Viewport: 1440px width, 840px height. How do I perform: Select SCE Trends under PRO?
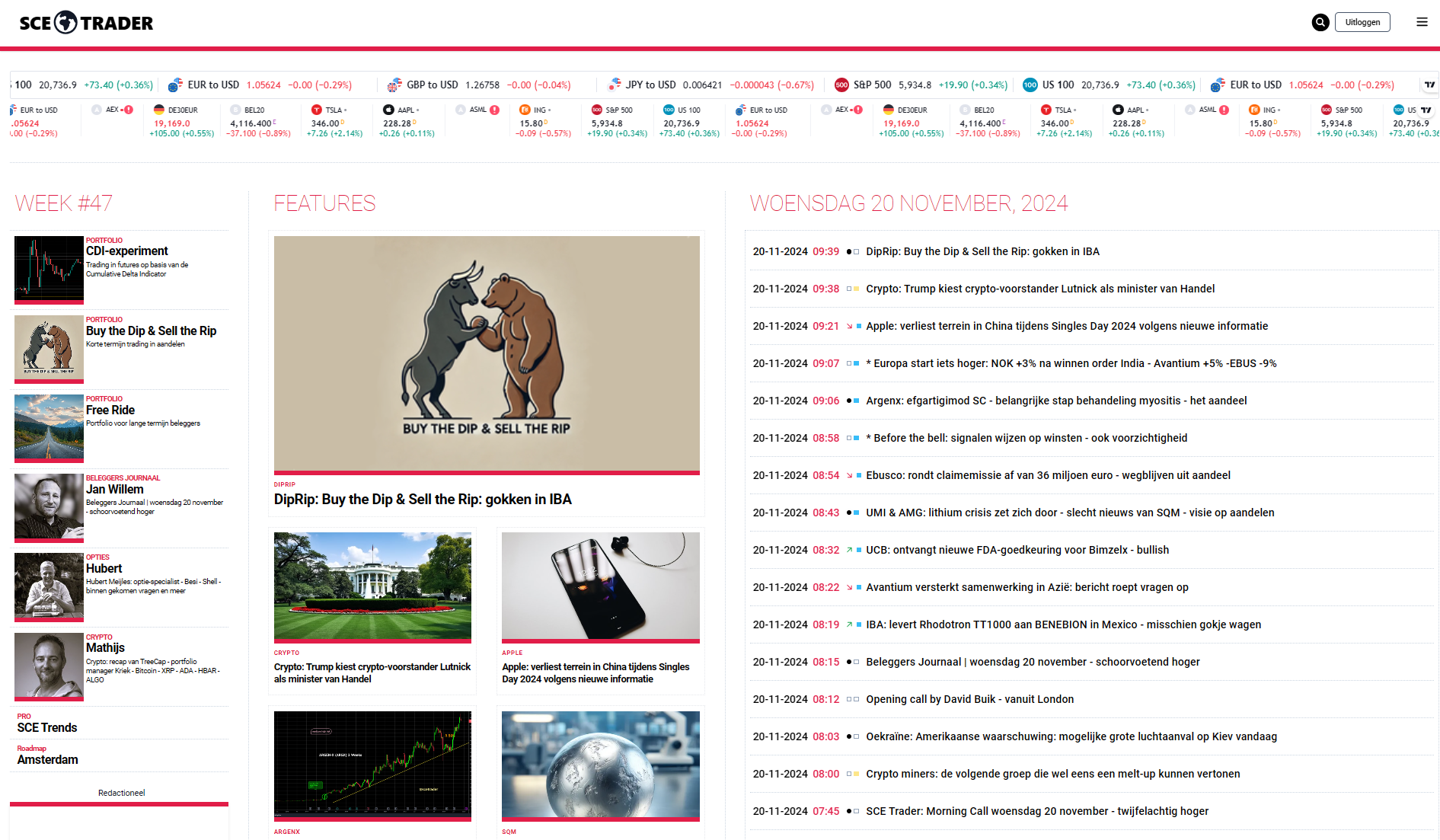point(46,727)
